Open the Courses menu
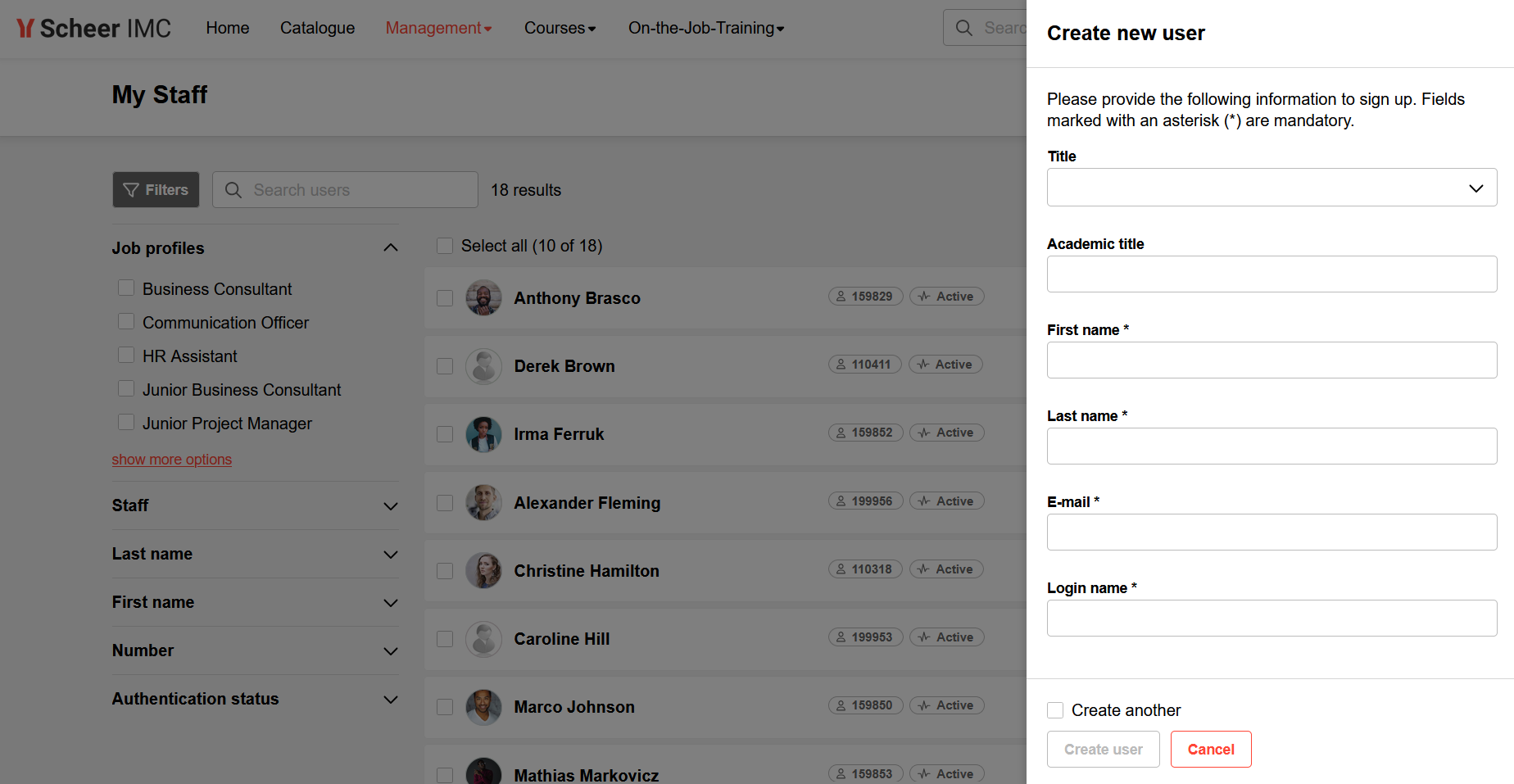The height and width of the screenshot is (784, 1514). tap(560, 28)
